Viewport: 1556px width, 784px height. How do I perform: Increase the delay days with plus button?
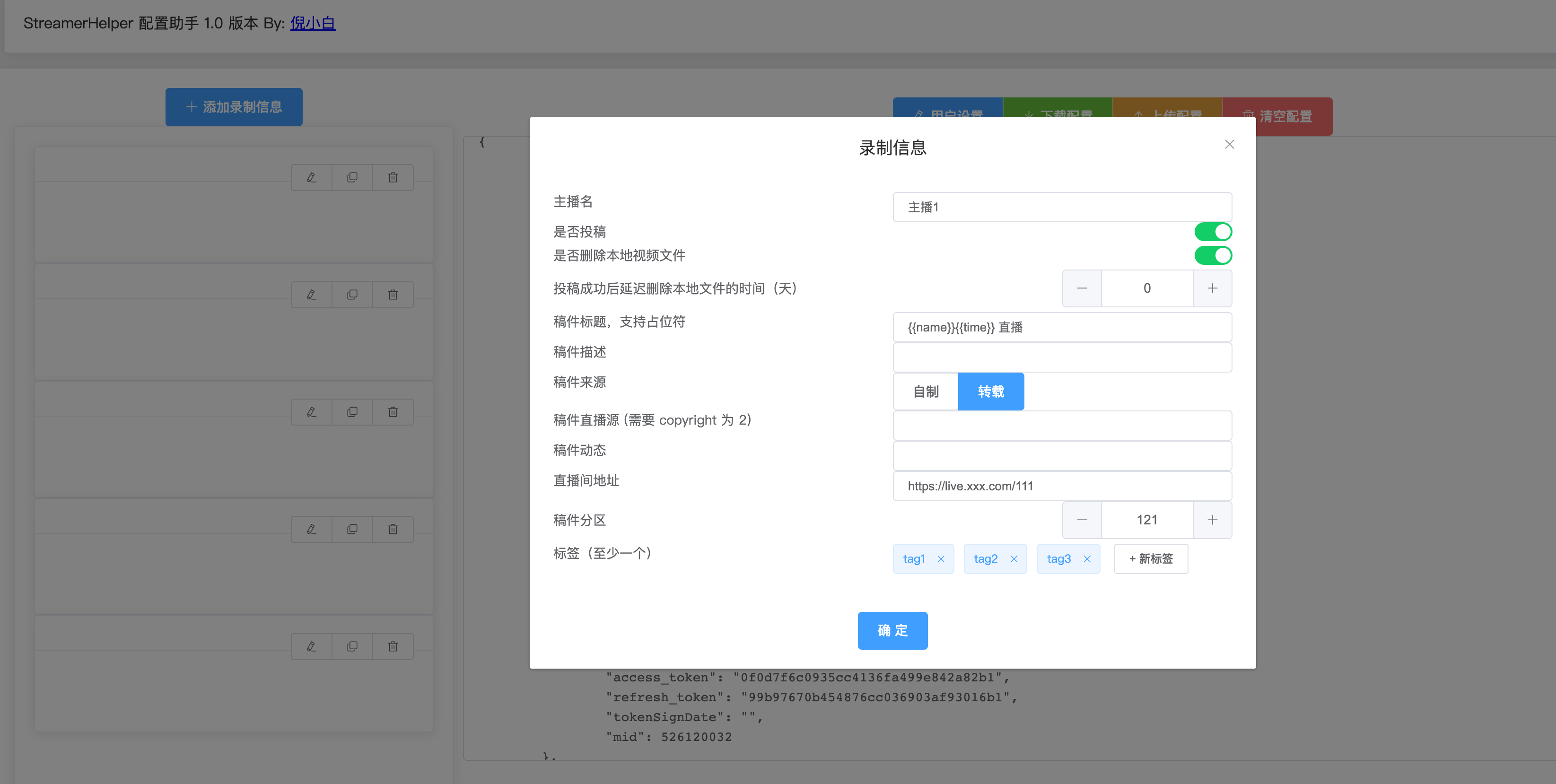[1212, 288]
